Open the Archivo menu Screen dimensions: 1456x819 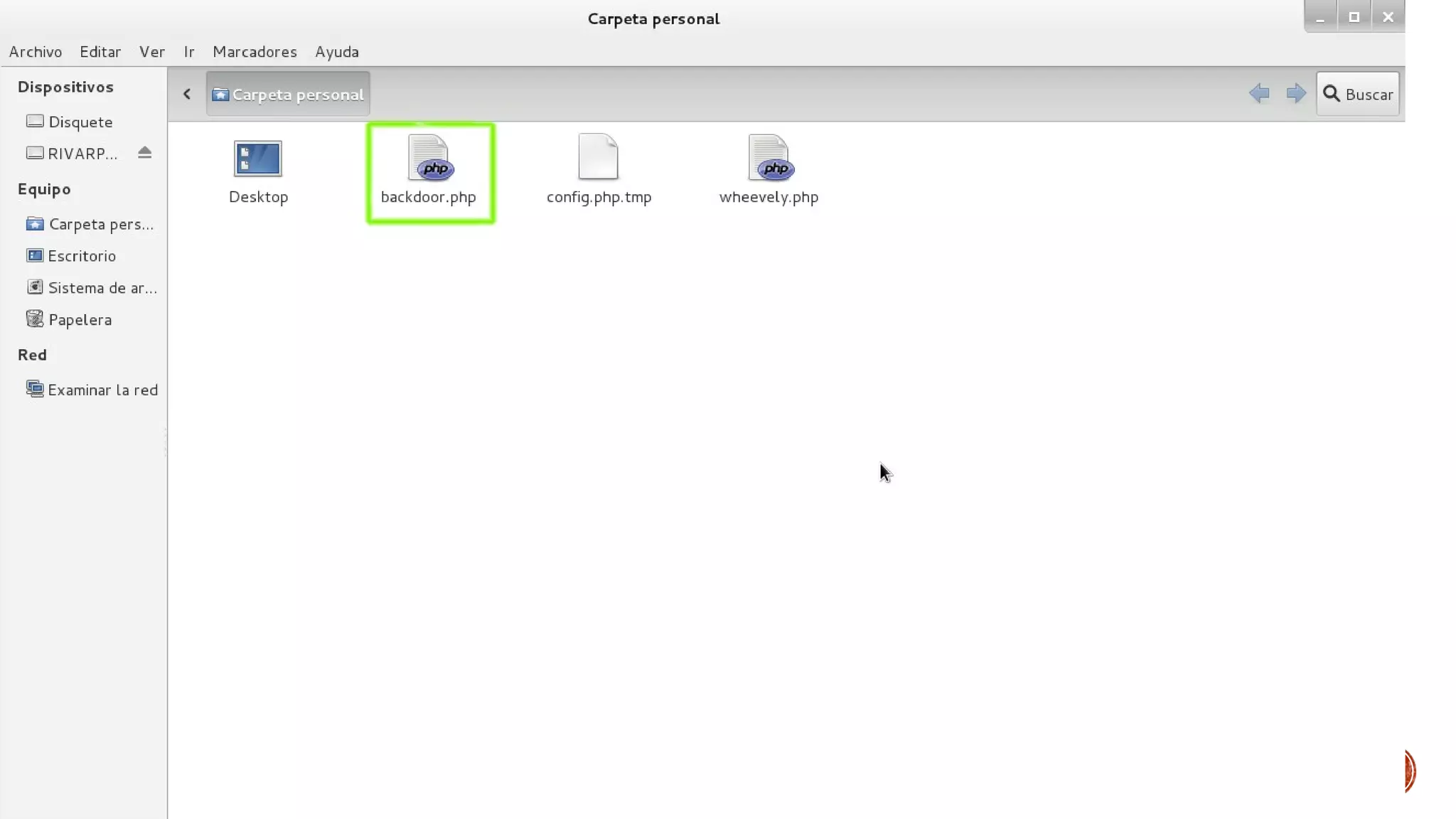35,52
